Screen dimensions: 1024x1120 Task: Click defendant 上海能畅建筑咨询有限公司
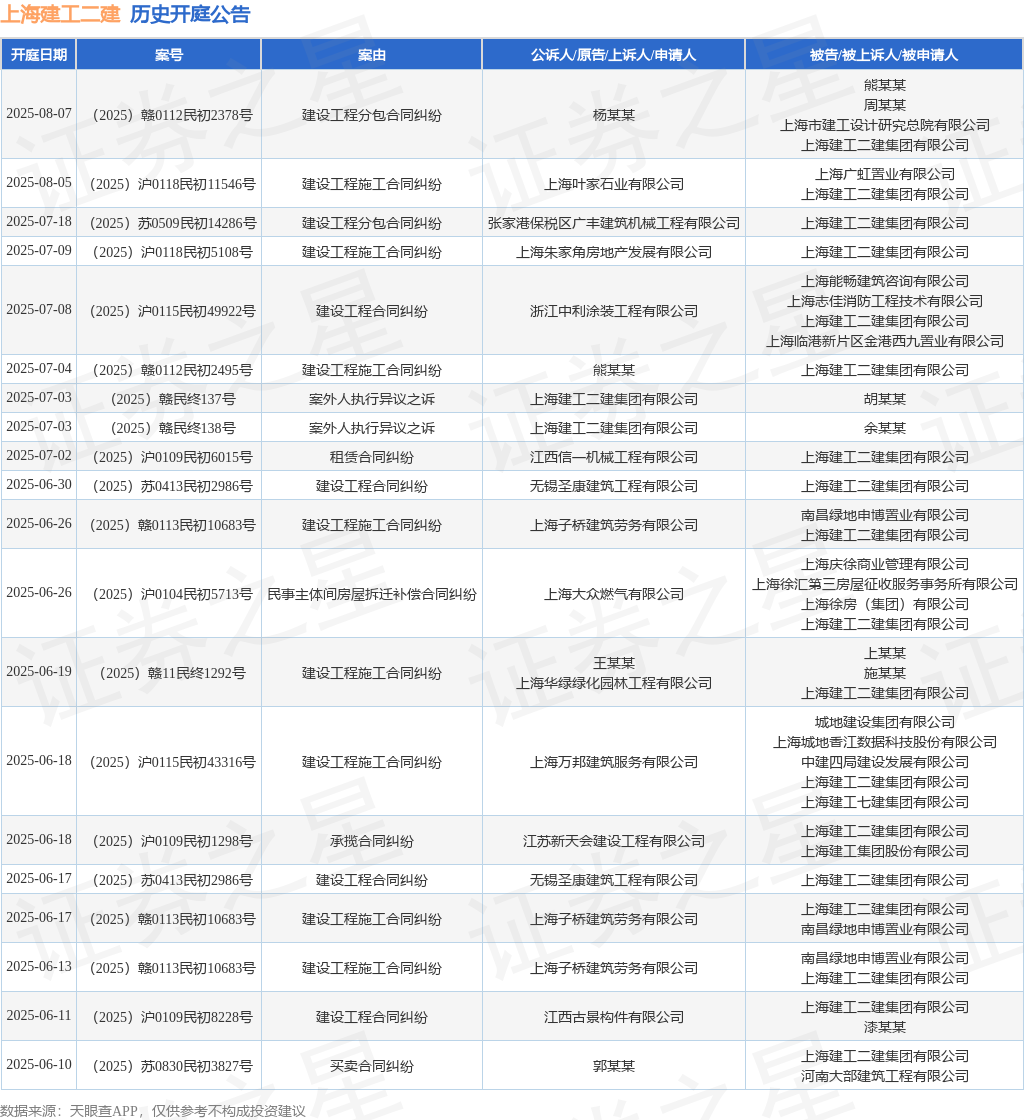pos(885,281)
